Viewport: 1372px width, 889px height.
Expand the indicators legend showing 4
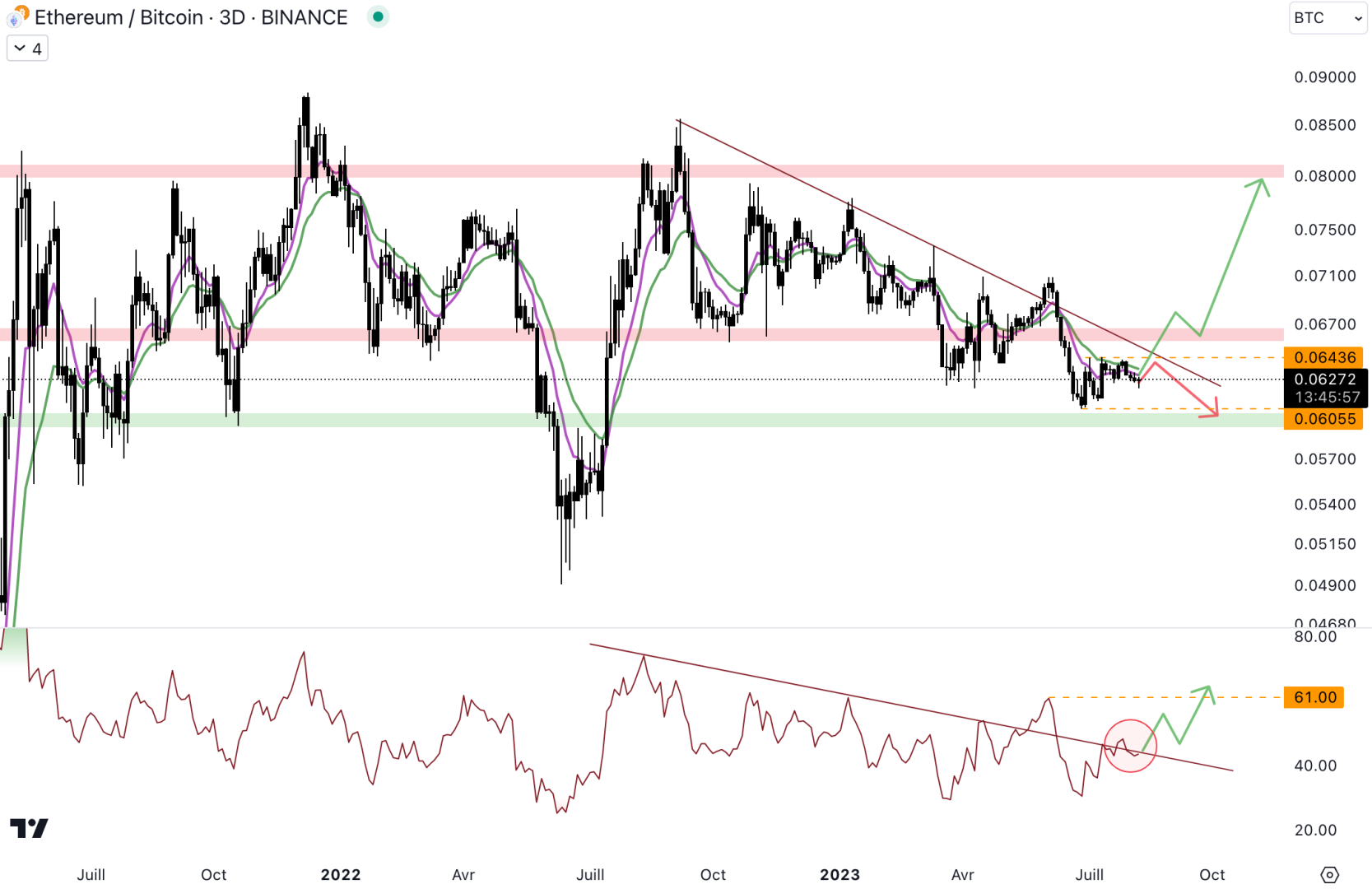coord(27,49)
